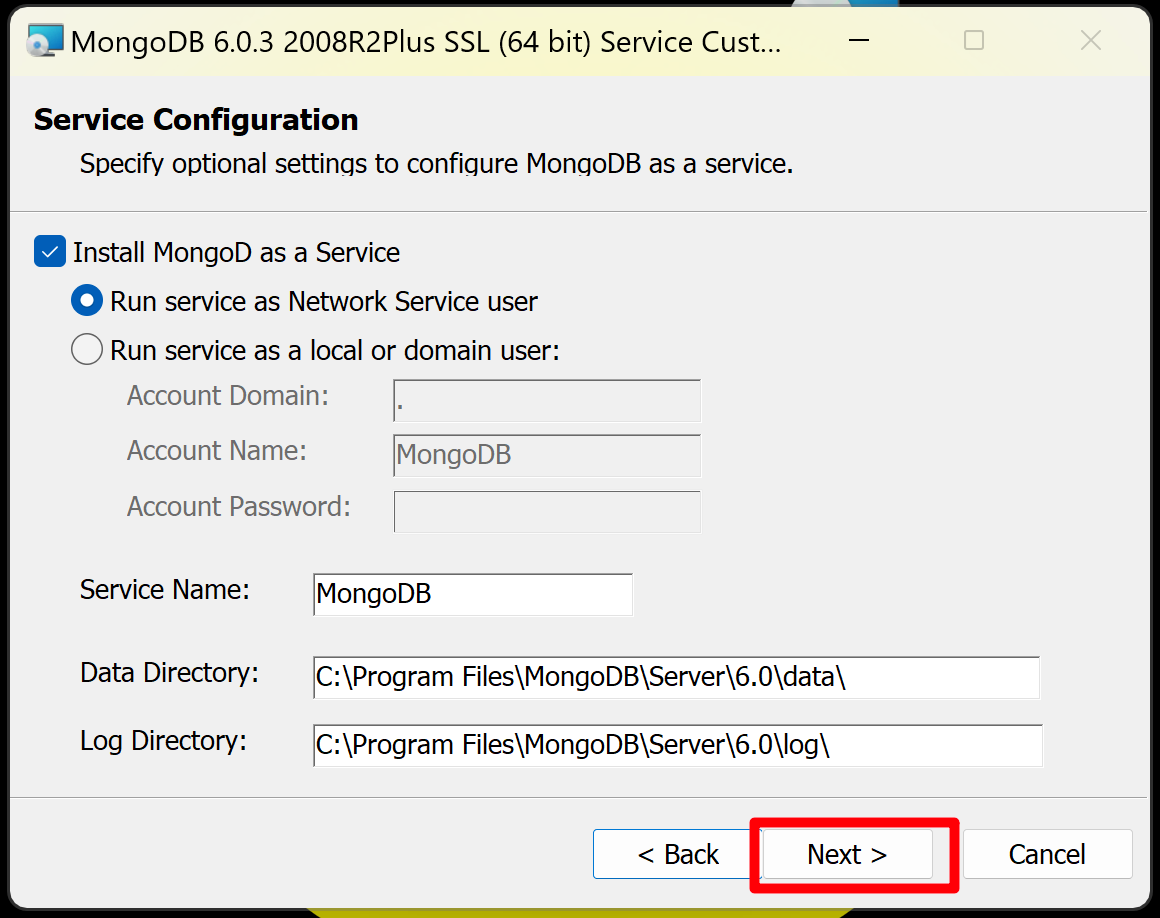Click the 'Account Password:' label
This screenshot has width=1160, height=918.
pyautogui.click(x=239, y=507)
